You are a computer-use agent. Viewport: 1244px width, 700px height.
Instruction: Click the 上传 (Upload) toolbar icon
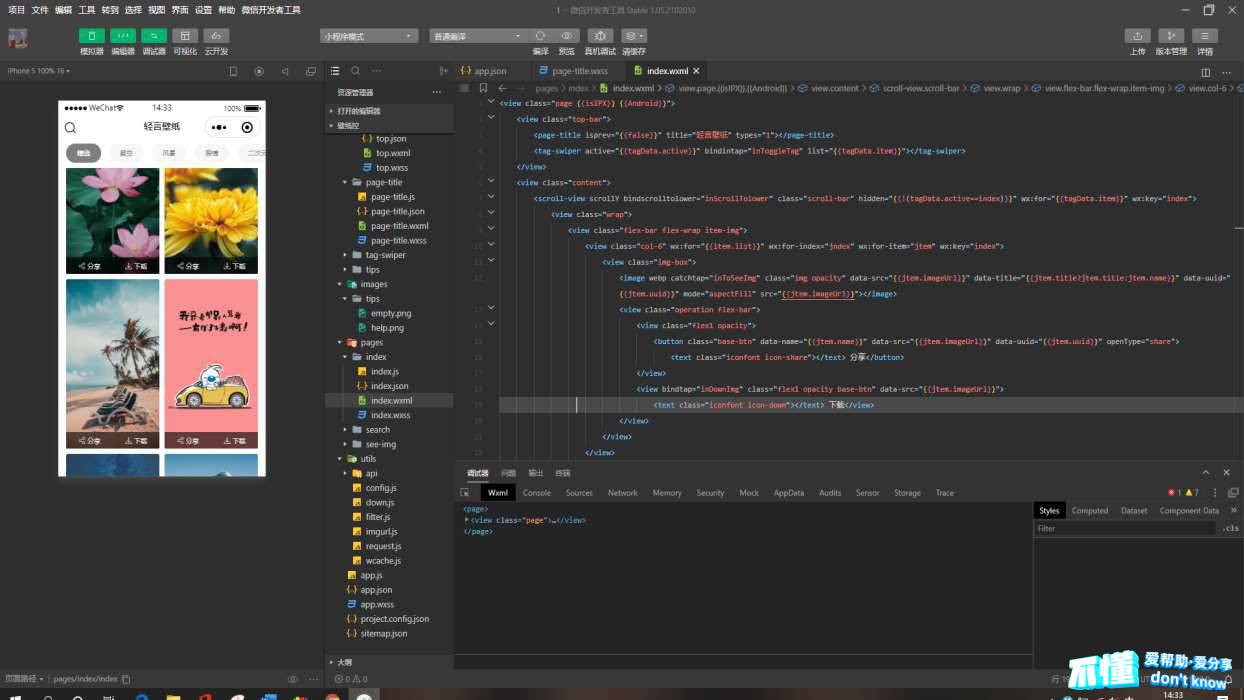pyautogui.click(x=1137, y=36)
